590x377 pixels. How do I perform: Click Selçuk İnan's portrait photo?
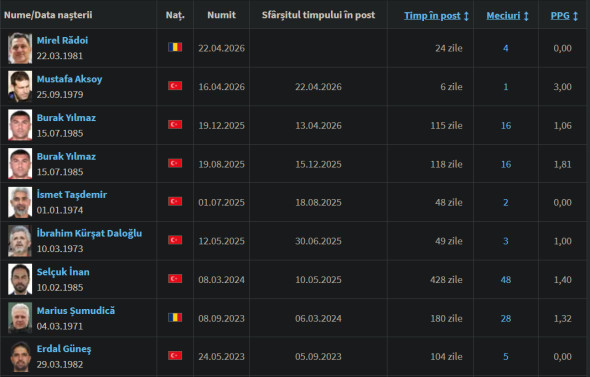pyautogui.click(x=20, y=280)
